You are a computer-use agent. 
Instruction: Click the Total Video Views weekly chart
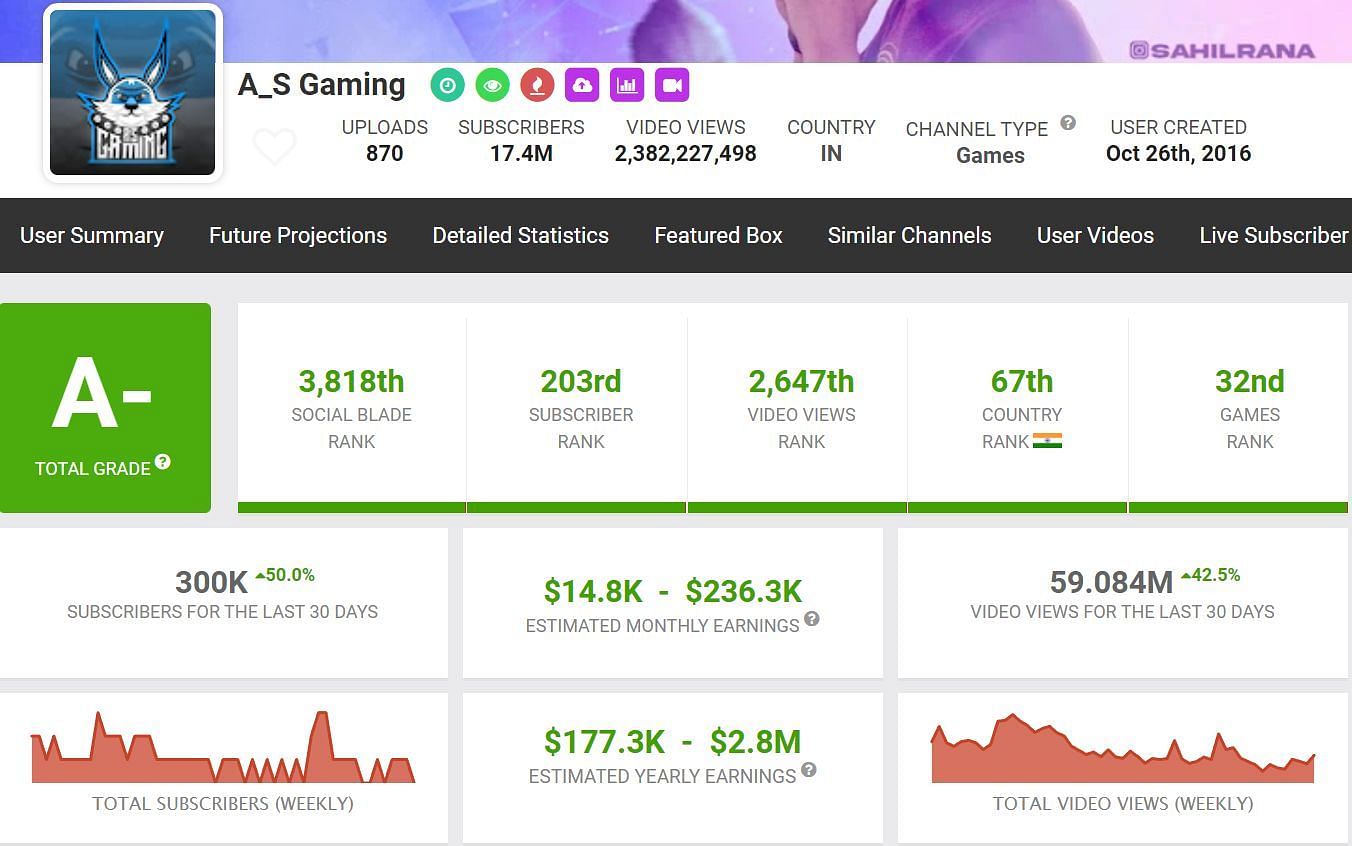(1123, 748)
